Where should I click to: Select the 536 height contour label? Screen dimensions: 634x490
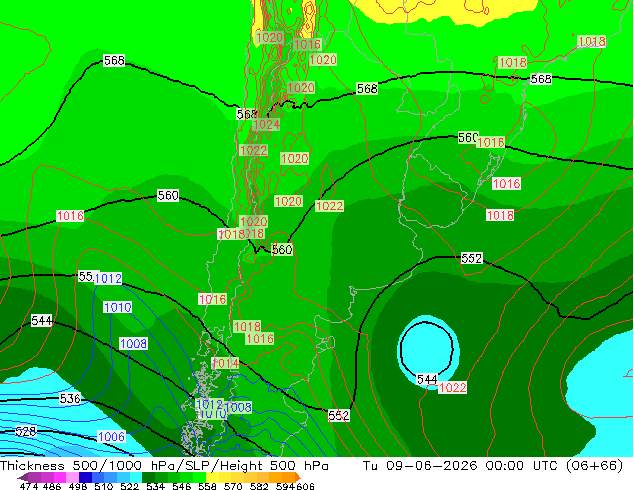point(70,399)
